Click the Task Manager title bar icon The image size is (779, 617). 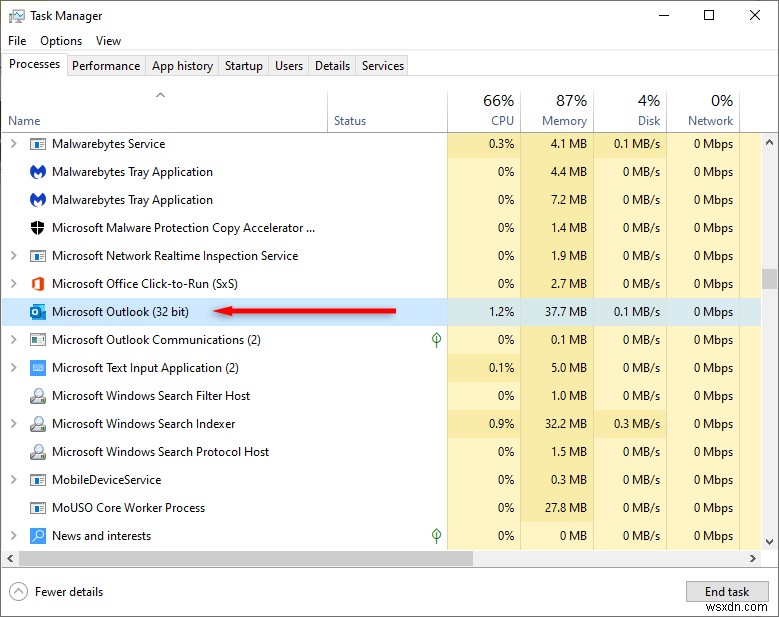[16, 16]
